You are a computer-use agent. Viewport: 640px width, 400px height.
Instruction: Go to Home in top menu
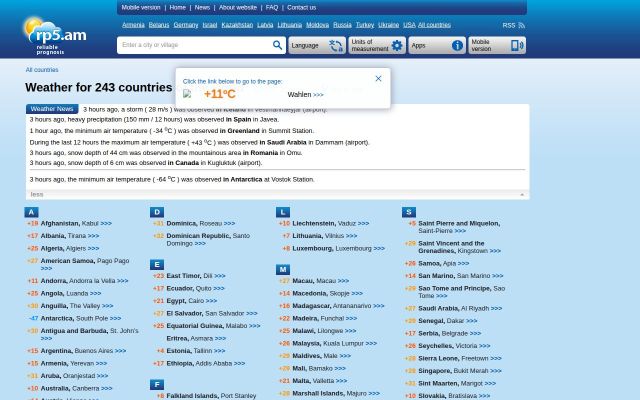pos(178,7)
